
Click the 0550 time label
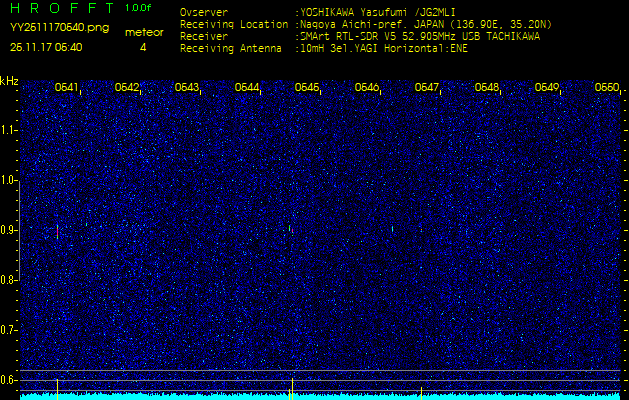click(607, 87)
